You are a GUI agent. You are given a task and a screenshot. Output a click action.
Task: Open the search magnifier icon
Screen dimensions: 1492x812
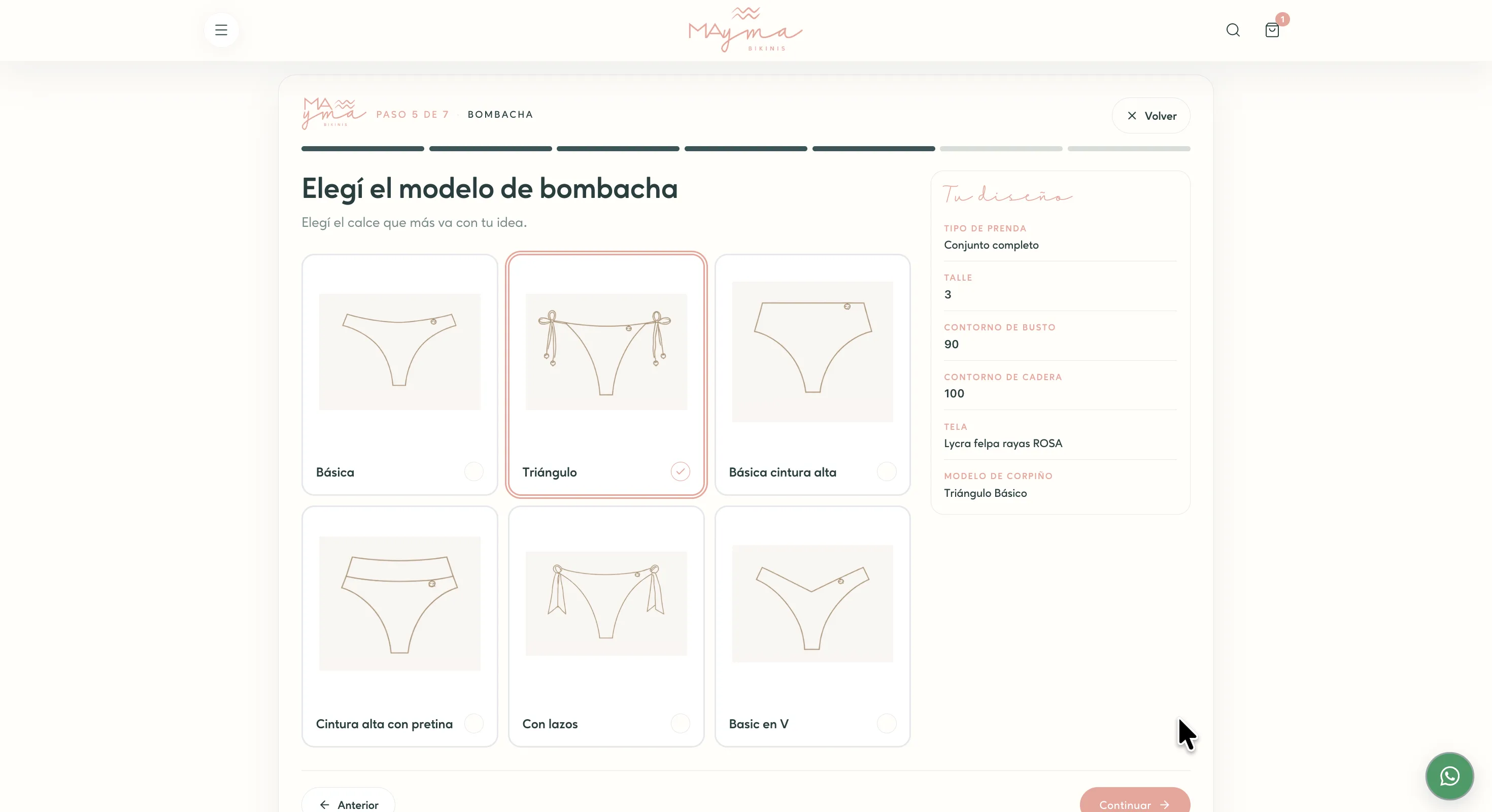[1233, 30]
